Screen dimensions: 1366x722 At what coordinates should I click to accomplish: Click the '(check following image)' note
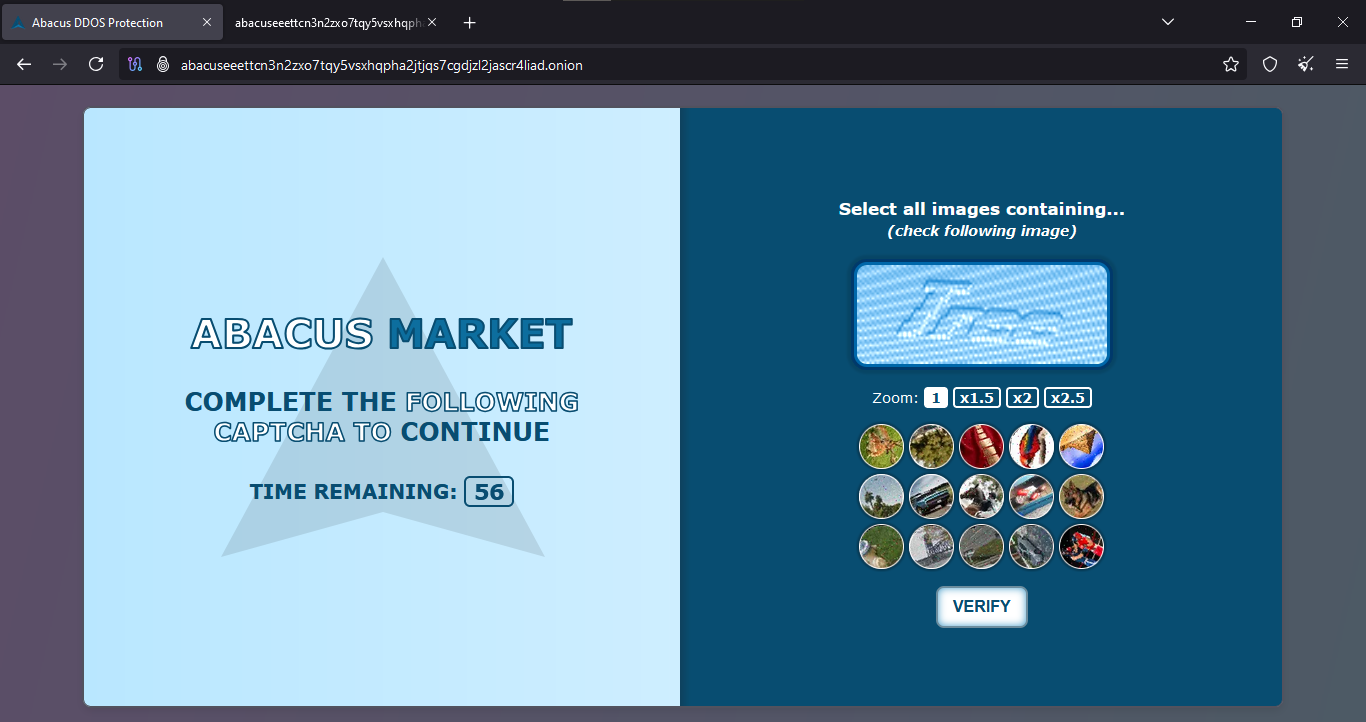point(981,231)
